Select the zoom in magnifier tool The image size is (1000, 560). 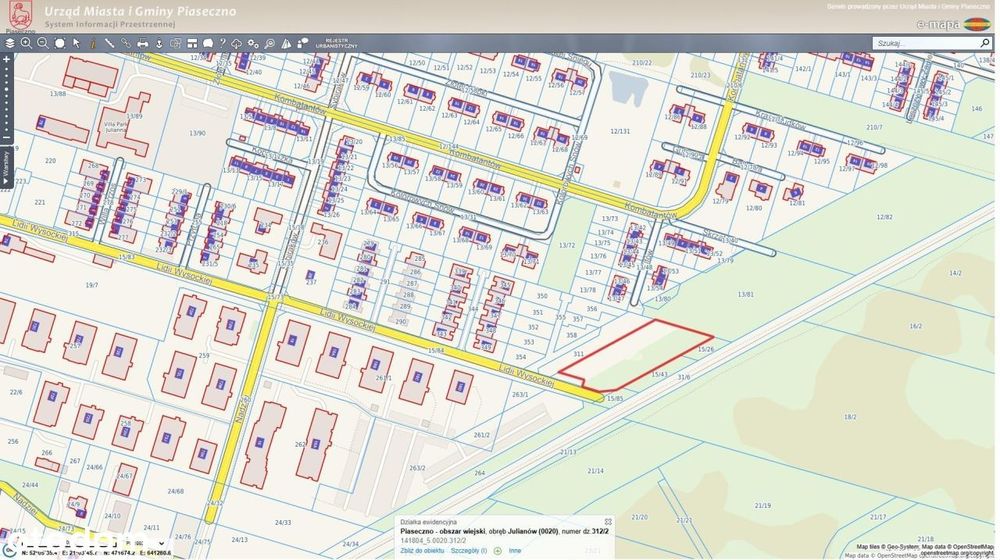(x=26, y=43)
